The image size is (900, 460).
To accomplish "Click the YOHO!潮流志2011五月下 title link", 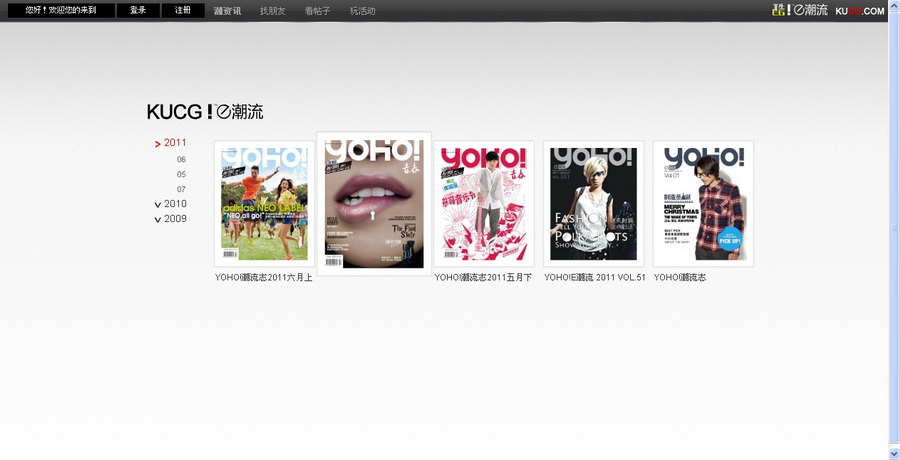I will point(483,278).
